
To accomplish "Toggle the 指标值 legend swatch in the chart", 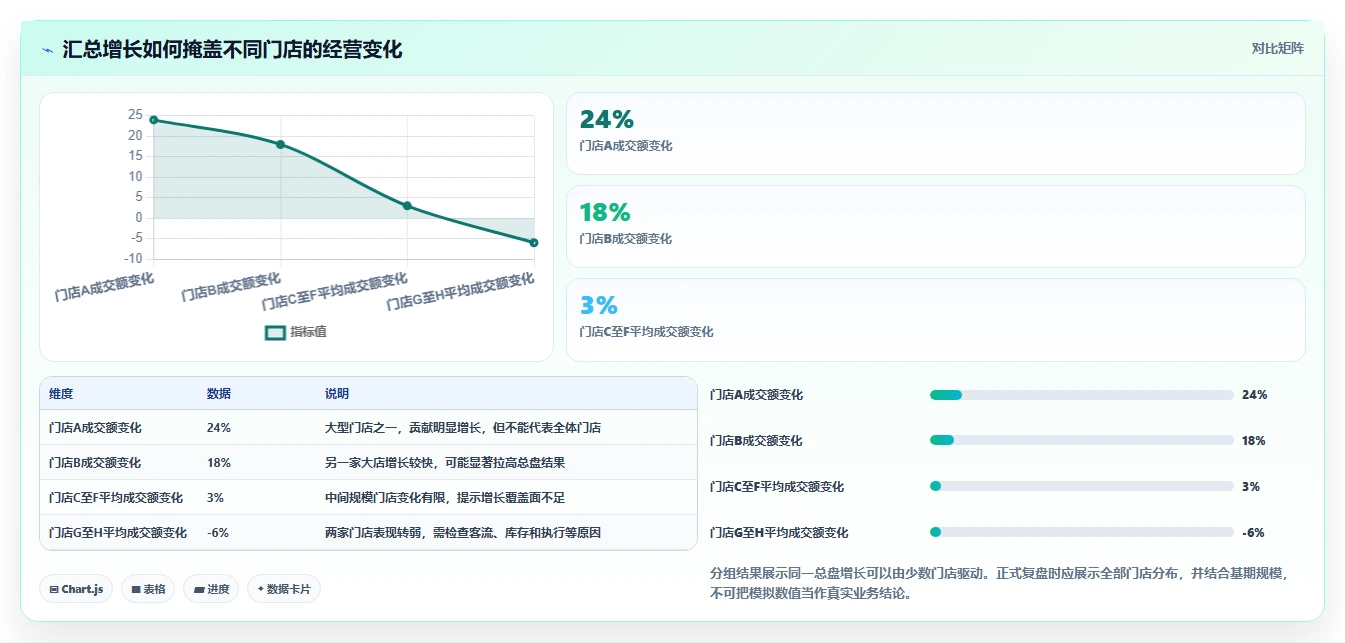I will [275, 332].
